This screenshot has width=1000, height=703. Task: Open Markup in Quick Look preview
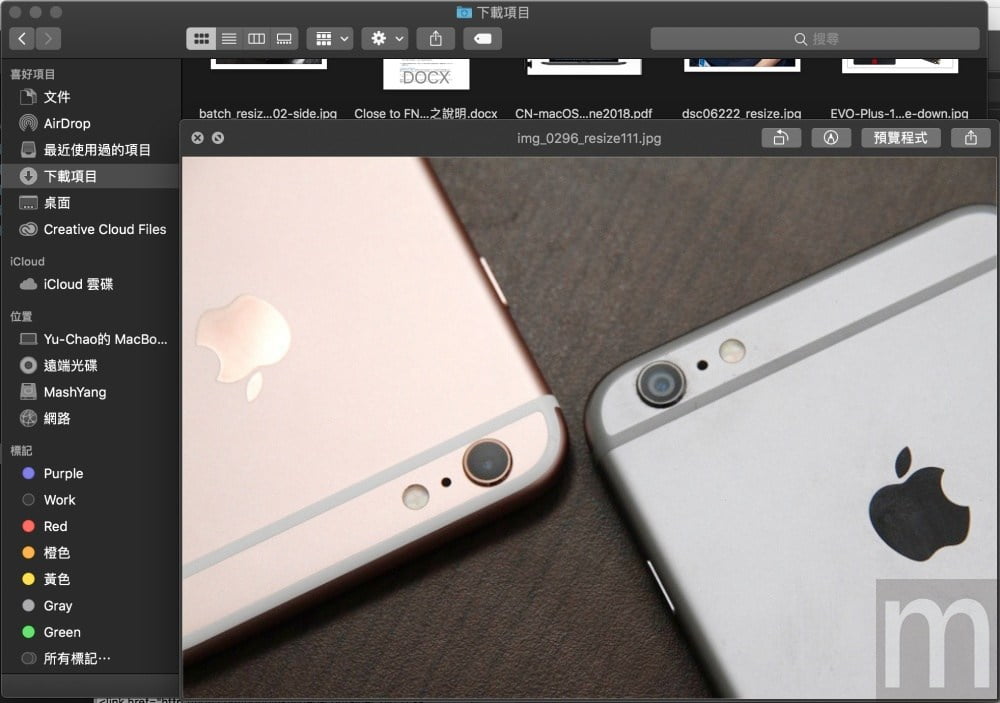[831, 138]
